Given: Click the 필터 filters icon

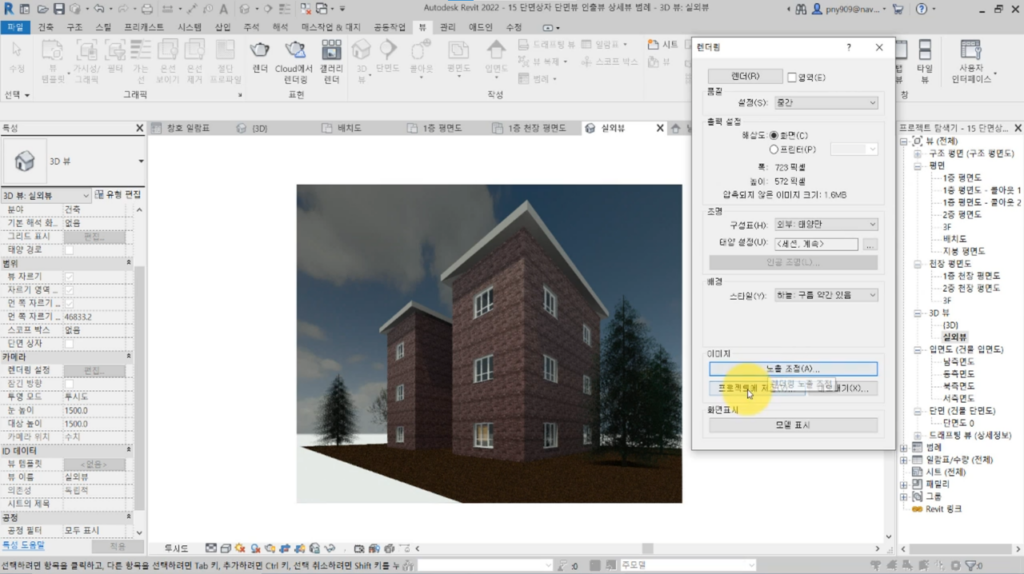Looking at the screenshot, I should coord(115,51).
